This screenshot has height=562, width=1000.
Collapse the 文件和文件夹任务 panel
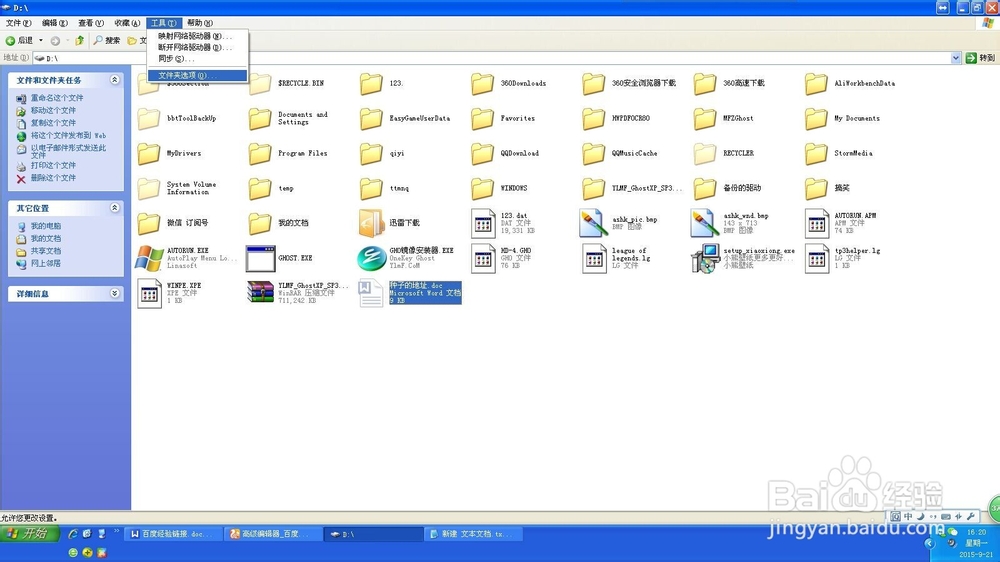[x=115, y=80]
